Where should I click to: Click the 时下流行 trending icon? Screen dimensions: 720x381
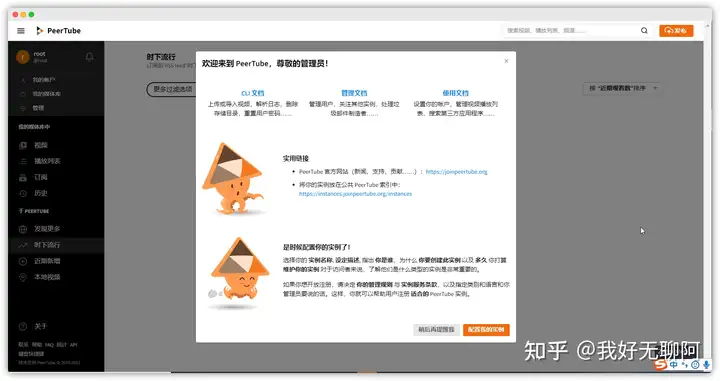point(22,245)
